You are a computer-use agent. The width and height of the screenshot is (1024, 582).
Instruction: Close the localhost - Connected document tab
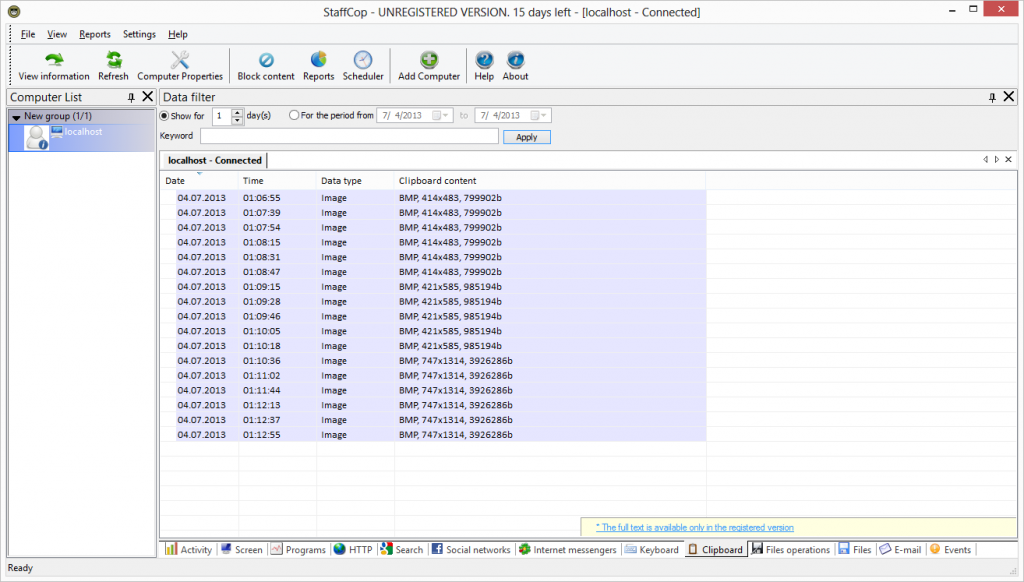pyautogui.click(x=1008, y=159)
